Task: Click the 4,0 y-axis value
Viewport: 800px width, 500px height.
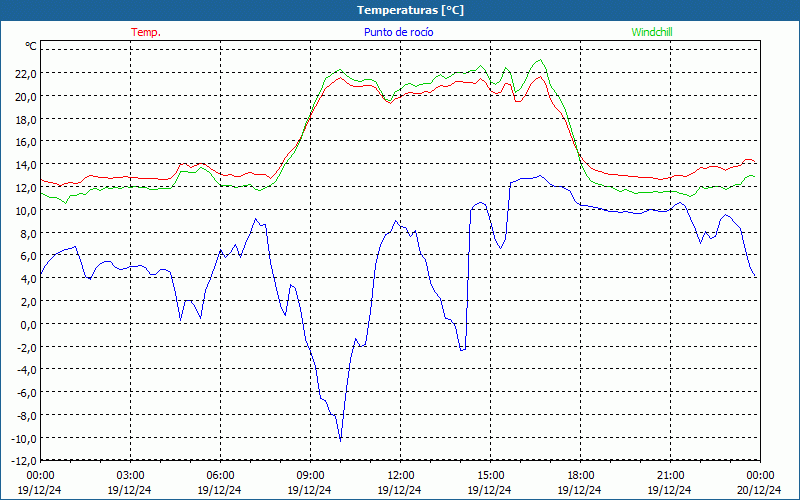Action: [x=28, y=279]
